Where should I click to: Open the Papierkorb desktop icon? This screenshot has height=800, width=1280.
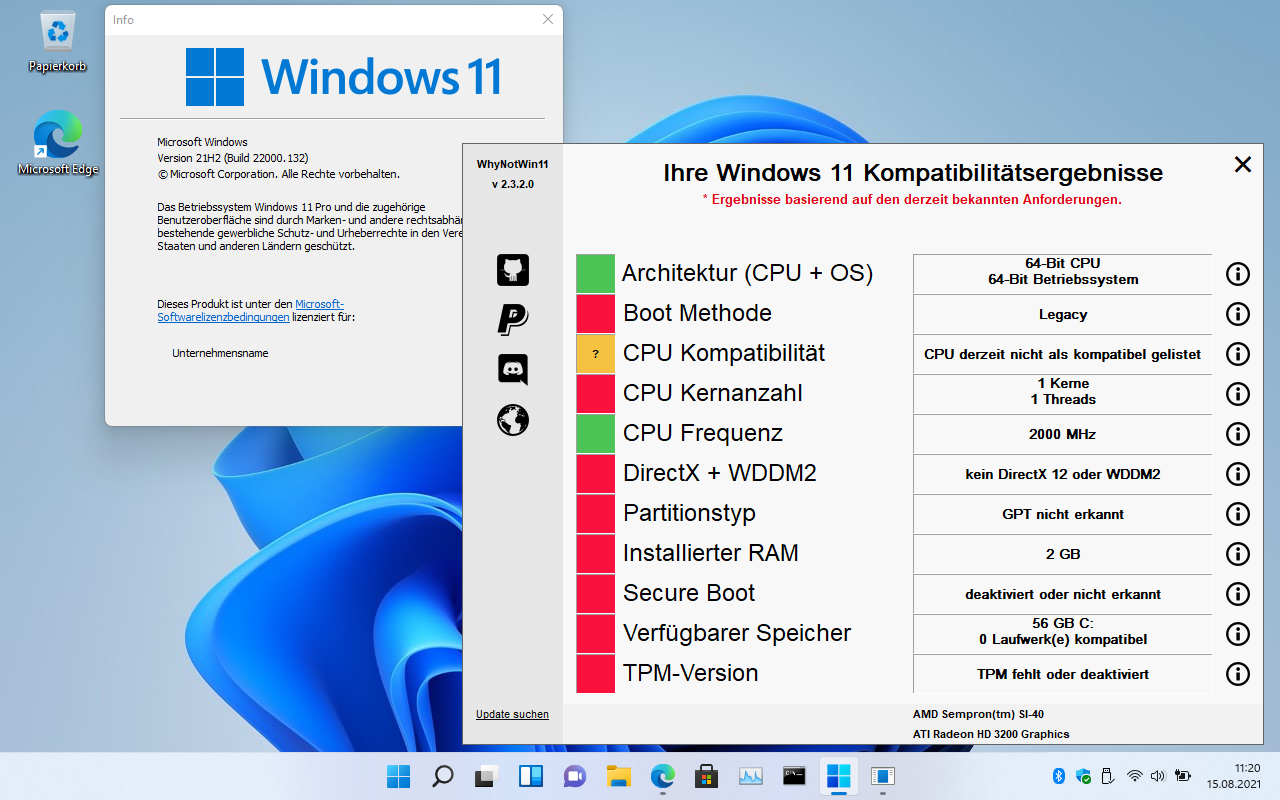click(58, 43)
